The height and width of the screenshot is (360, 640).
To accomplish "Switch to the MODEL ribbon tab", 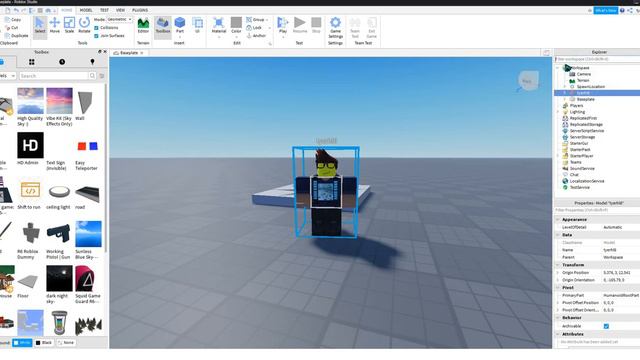I will pos(86,10).
